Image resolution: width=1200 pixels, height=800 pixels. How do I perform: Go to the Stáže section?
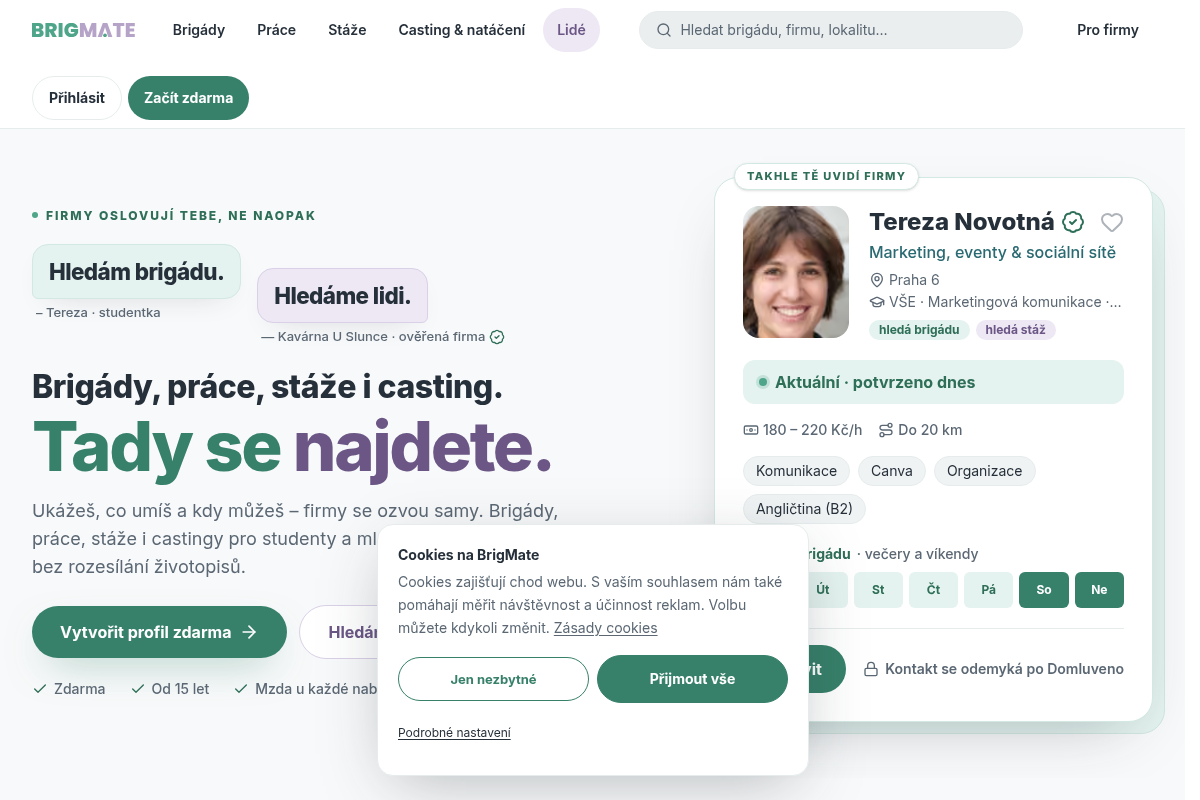tap(347, 30)
